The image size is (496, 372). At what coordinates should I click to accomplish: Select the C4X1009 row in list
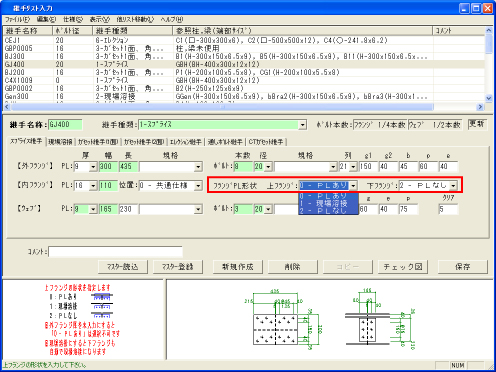point(243,80)
